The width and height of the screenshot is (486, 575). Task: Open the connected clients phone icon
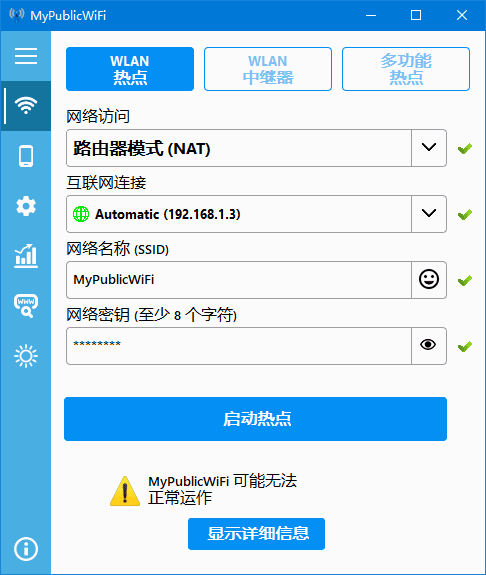[x=26, y=156]
